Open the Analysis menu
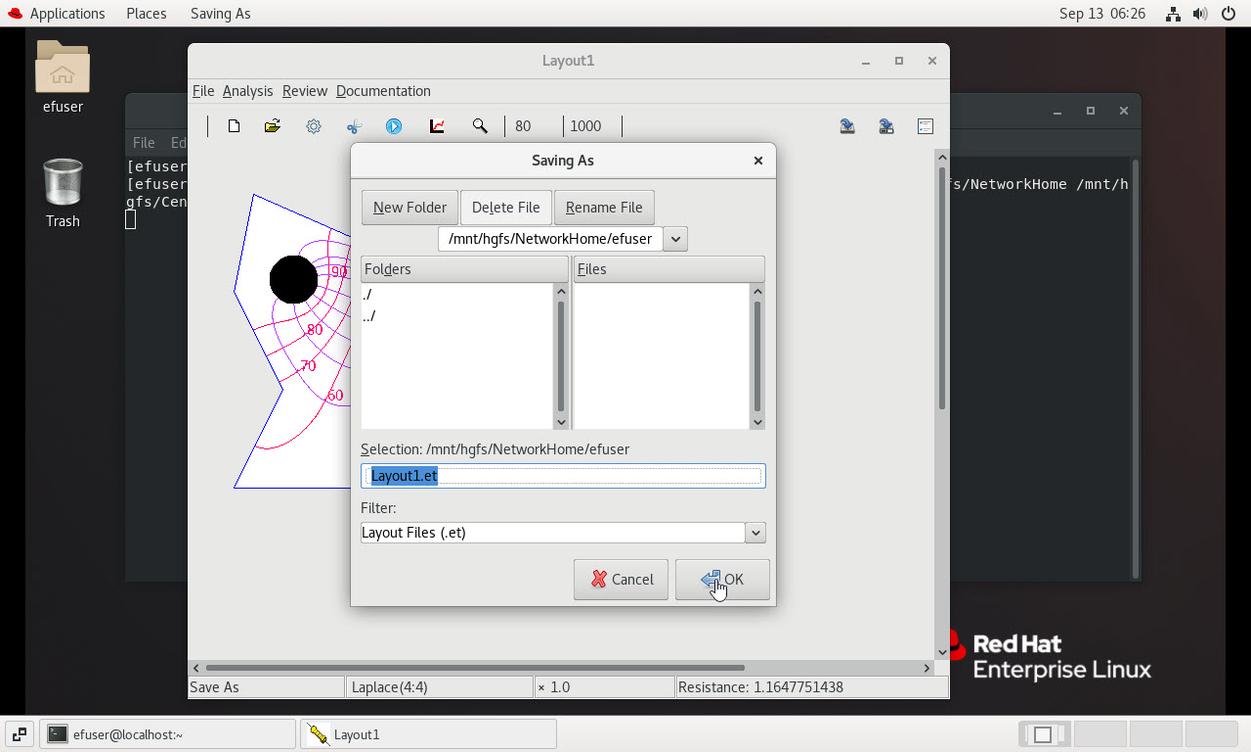 click(247, 91)
